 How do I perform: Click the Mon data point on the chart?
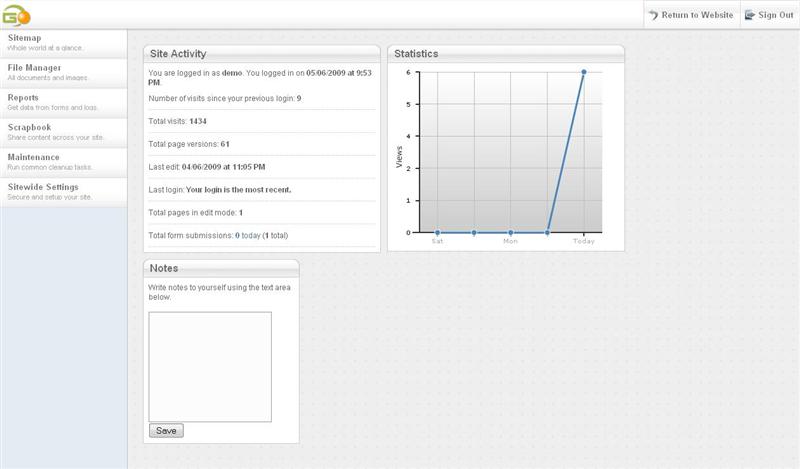click(x=510, y=233)
